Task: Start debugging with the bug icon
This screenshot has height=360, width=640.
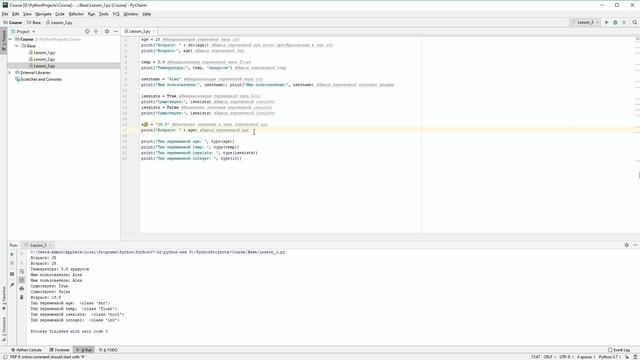Action: point(615,22)
